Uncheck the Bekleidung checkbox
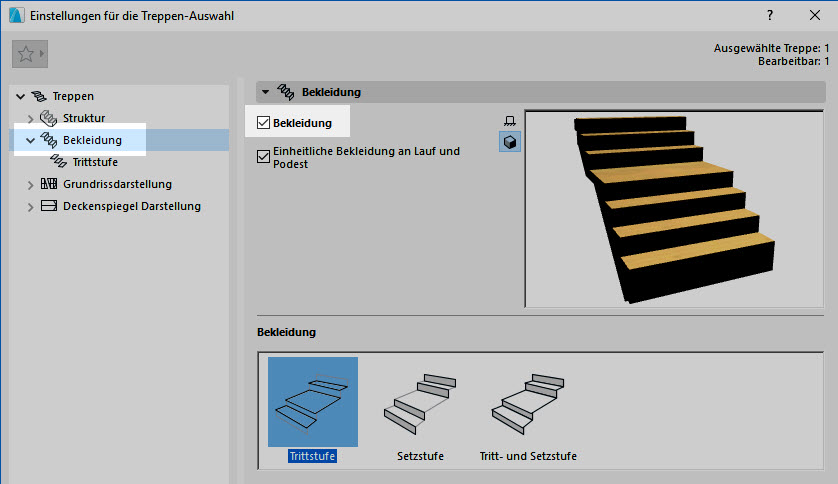 [x=263, y=123]
